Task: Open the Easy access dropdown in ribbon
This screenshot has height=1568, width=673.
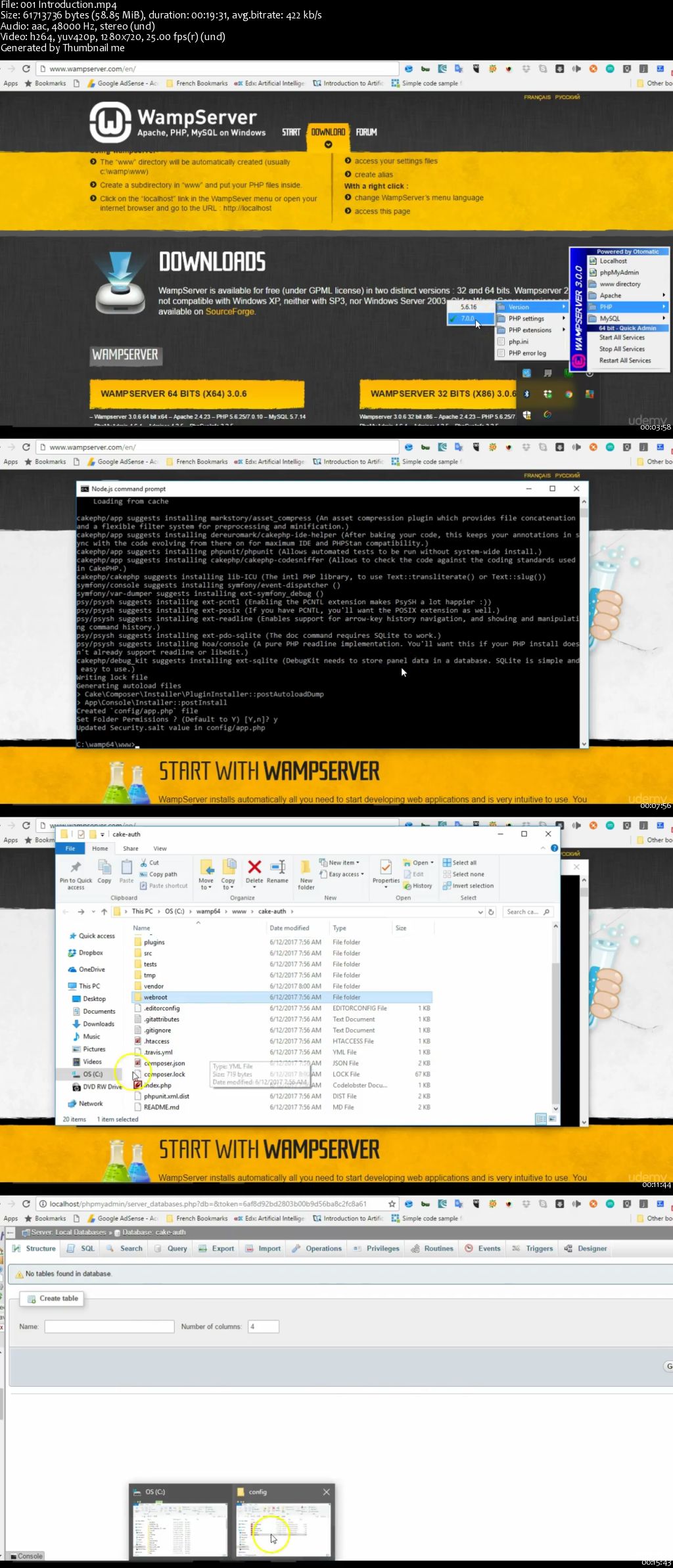Action: [x=342, y=874]
